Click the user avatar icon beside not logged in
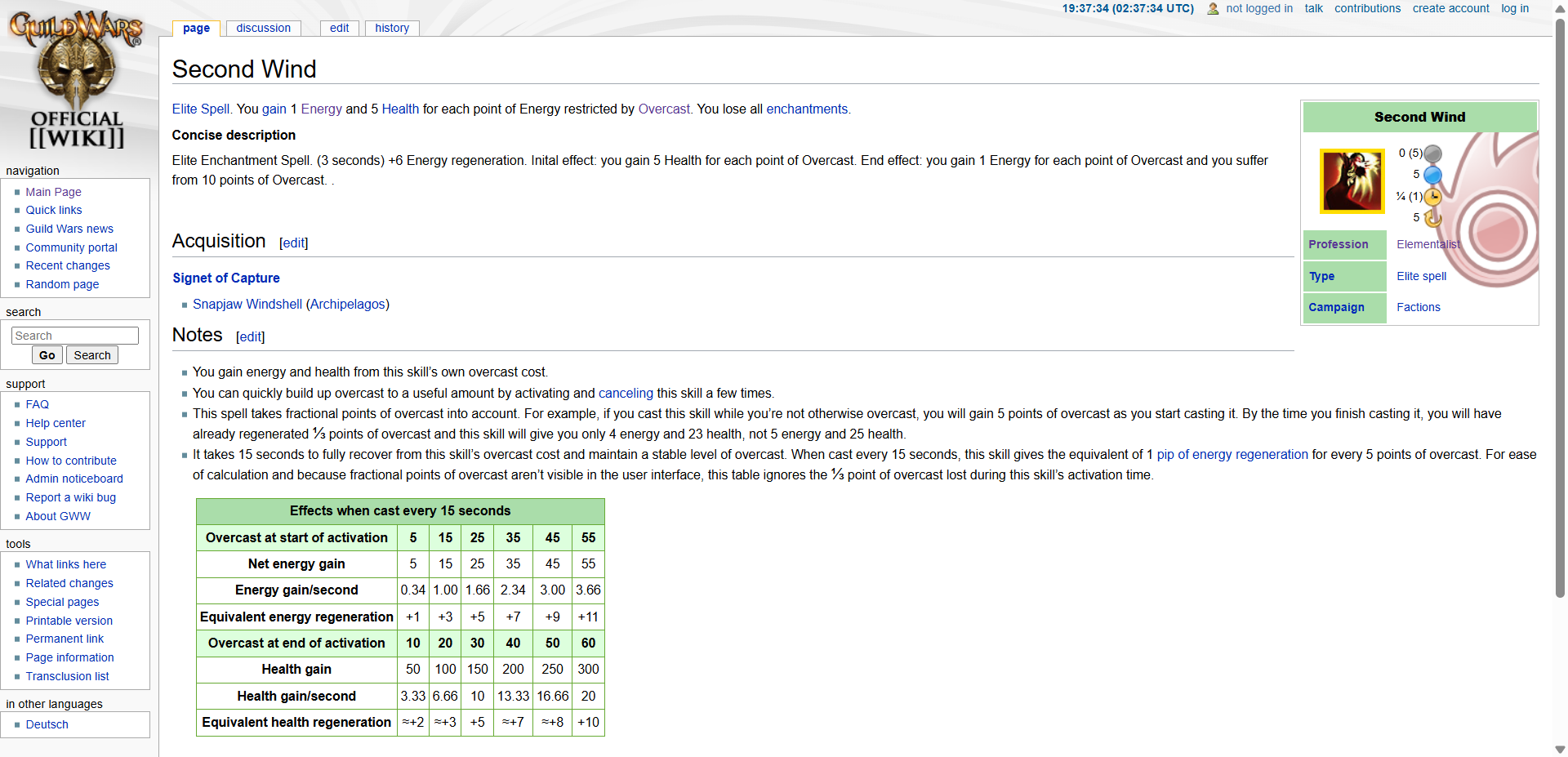 [x=1213, y=9]
